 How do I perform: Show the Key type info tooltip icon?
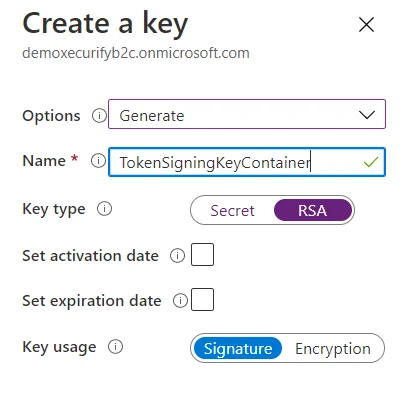click(104, 209)
